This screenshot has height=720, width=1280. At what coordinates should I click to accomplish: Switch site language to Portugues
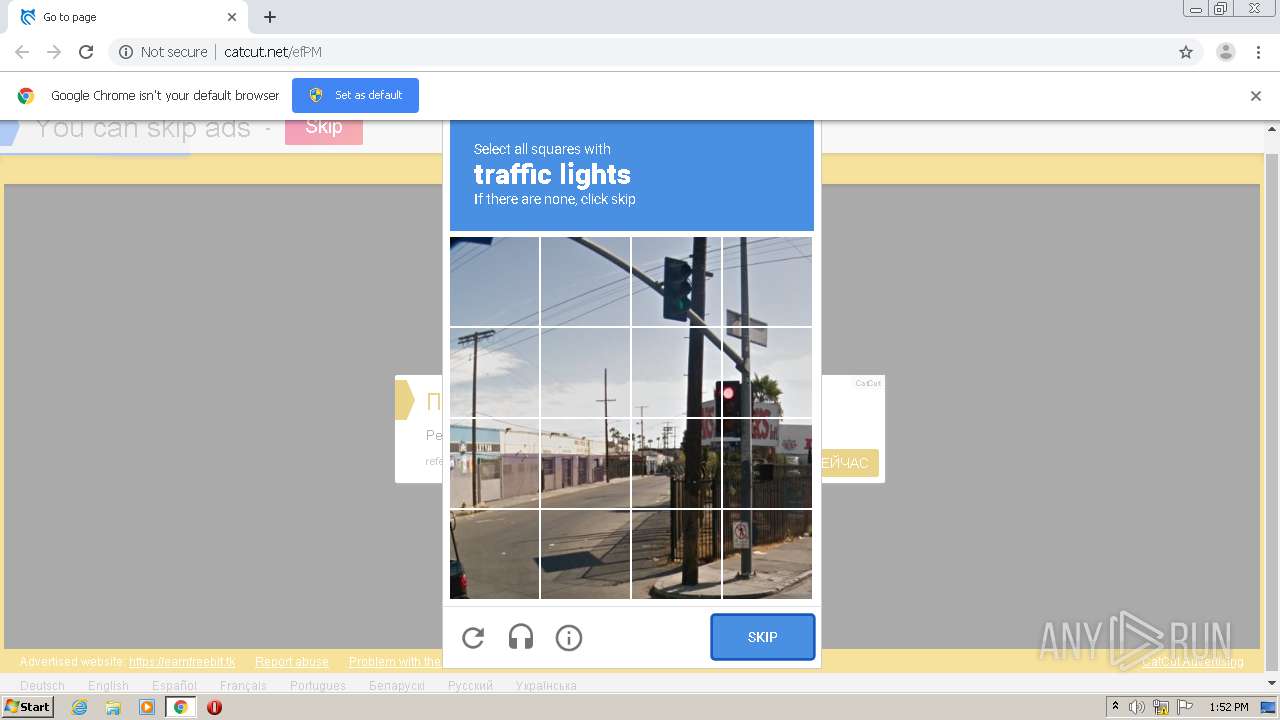coord(318,686)
